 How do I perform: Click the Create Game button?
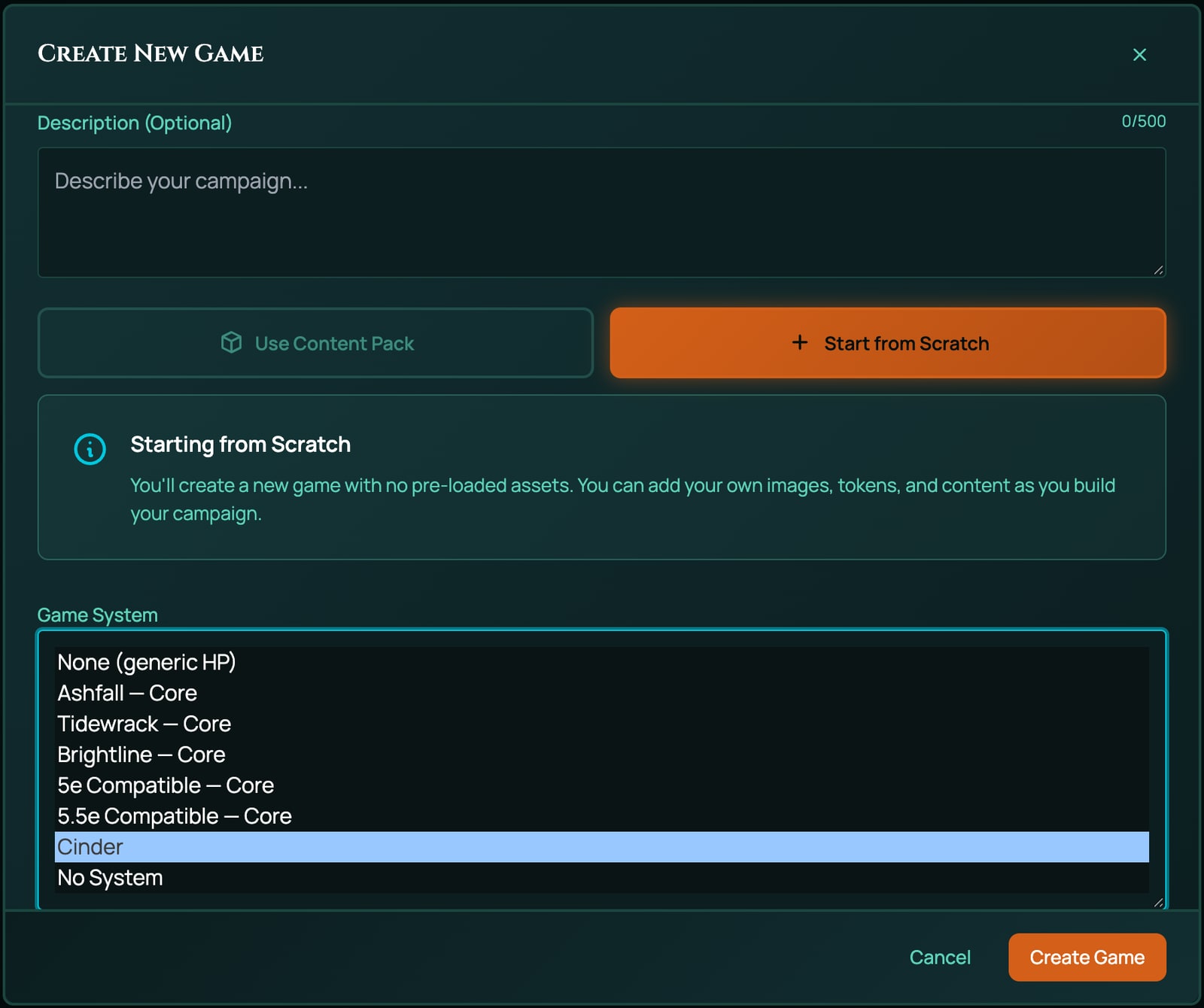coord(1087,957)
